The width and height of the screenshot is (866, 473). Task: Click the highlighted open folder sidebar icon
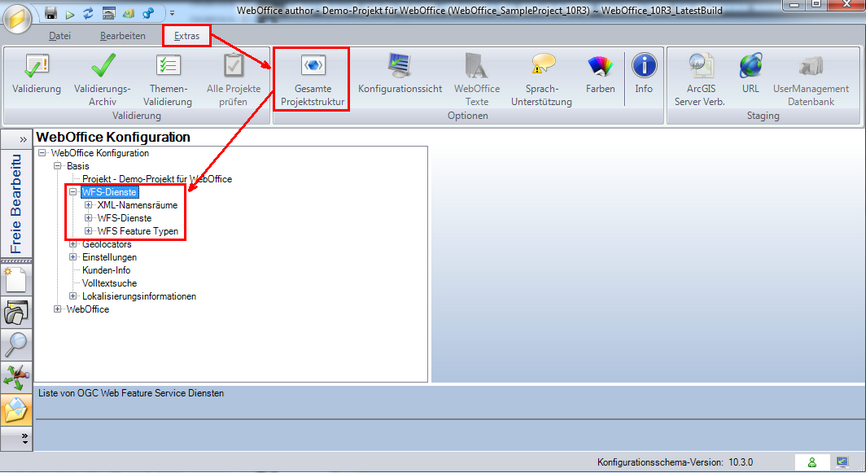pyautogui.click(x=16, y=410)
